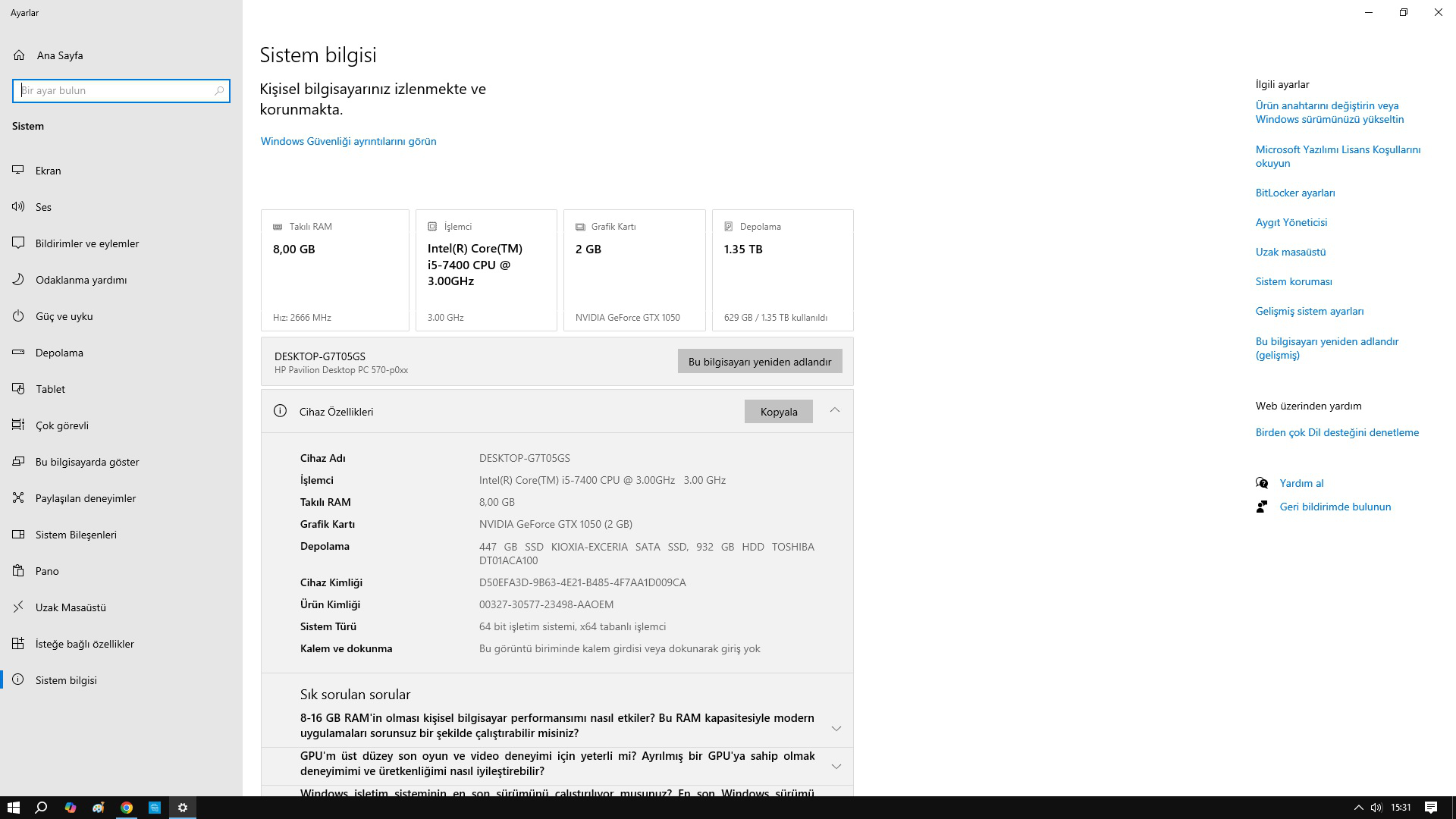Click the Depolama 1.35 TB card
The width and height of the screenshot is (1456, 819).
click(783, 270)
